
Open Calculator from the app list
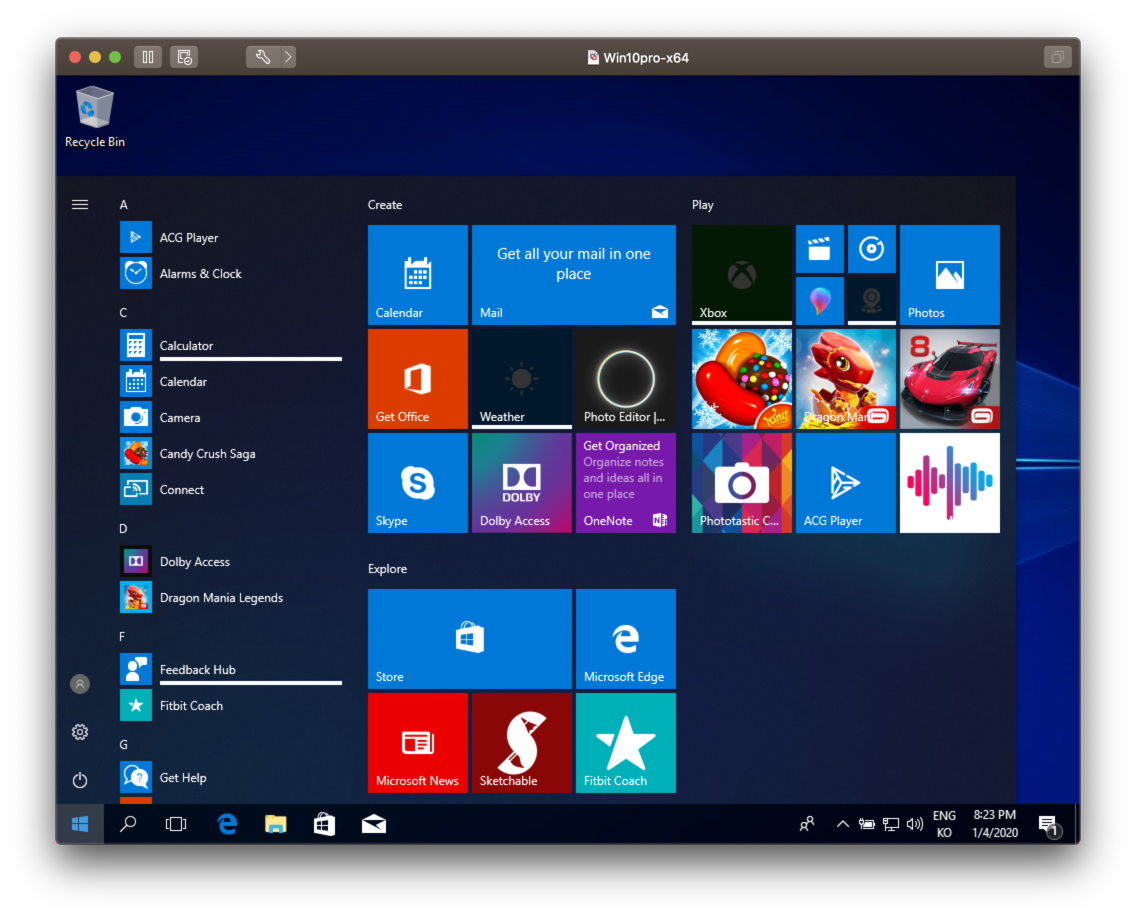pos(232,345)
